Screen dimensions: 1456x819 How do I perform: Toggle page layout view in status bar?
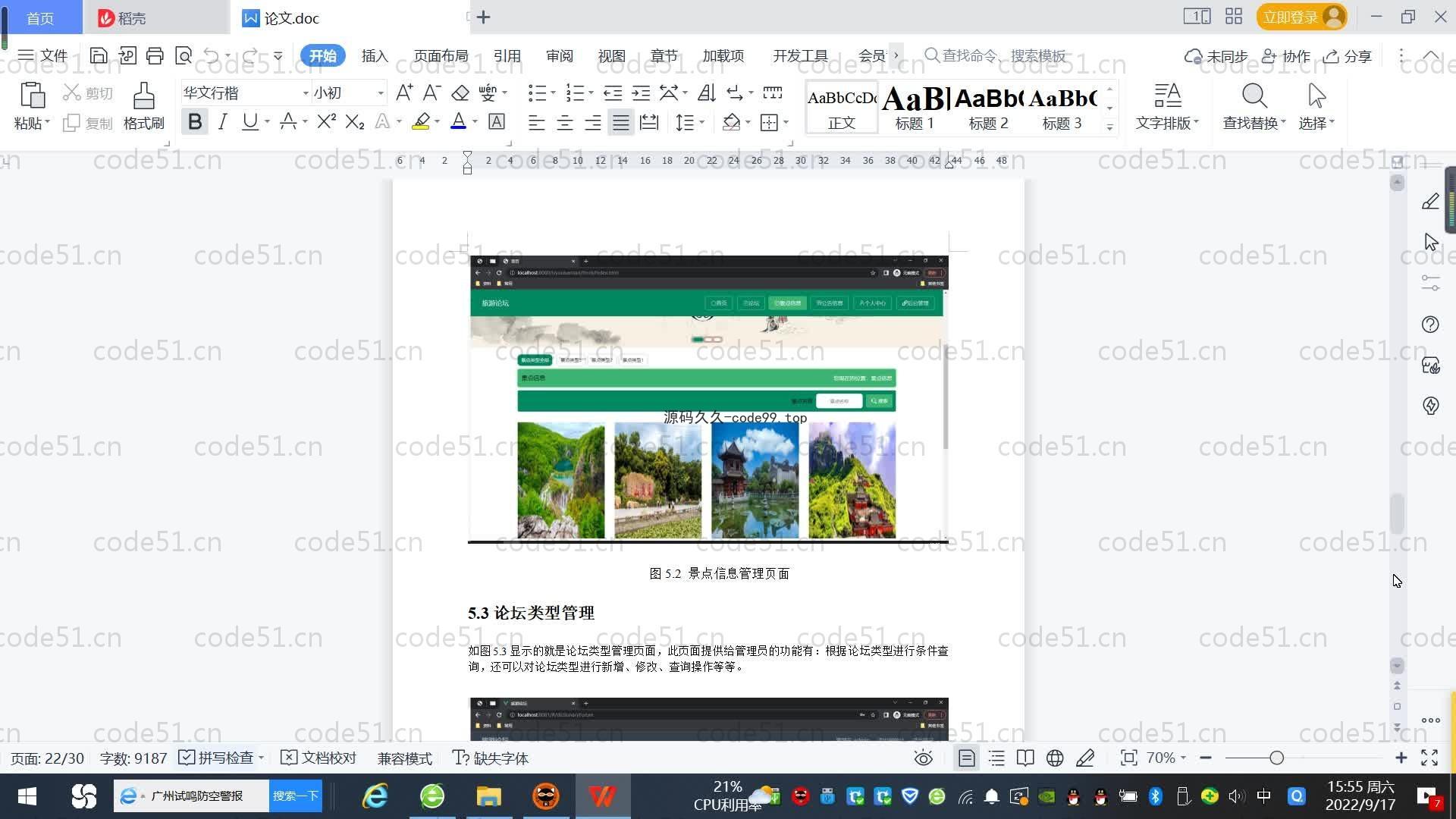point(966,758)
